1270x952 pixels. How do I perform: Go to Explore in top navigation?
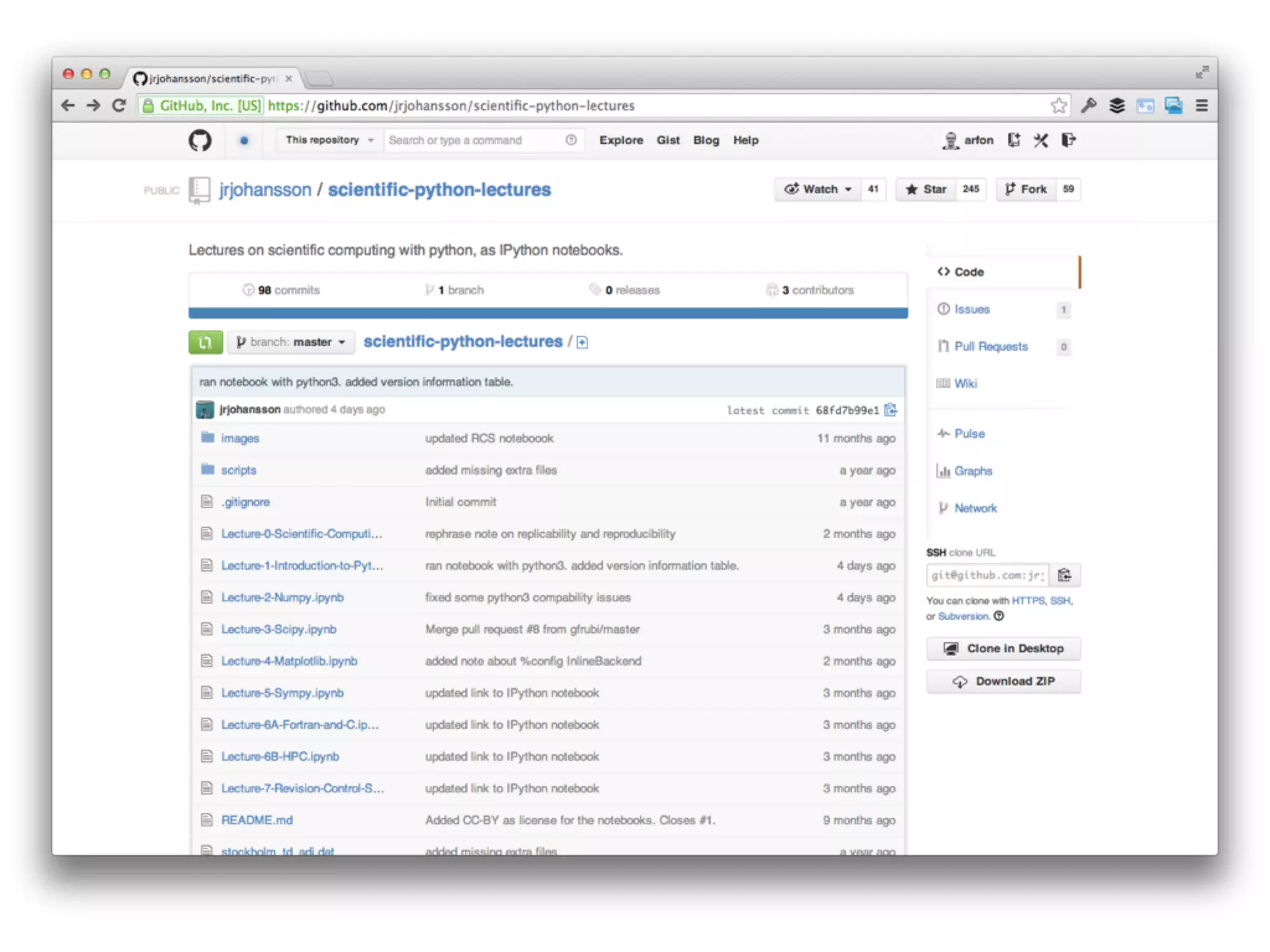point(621,140)
